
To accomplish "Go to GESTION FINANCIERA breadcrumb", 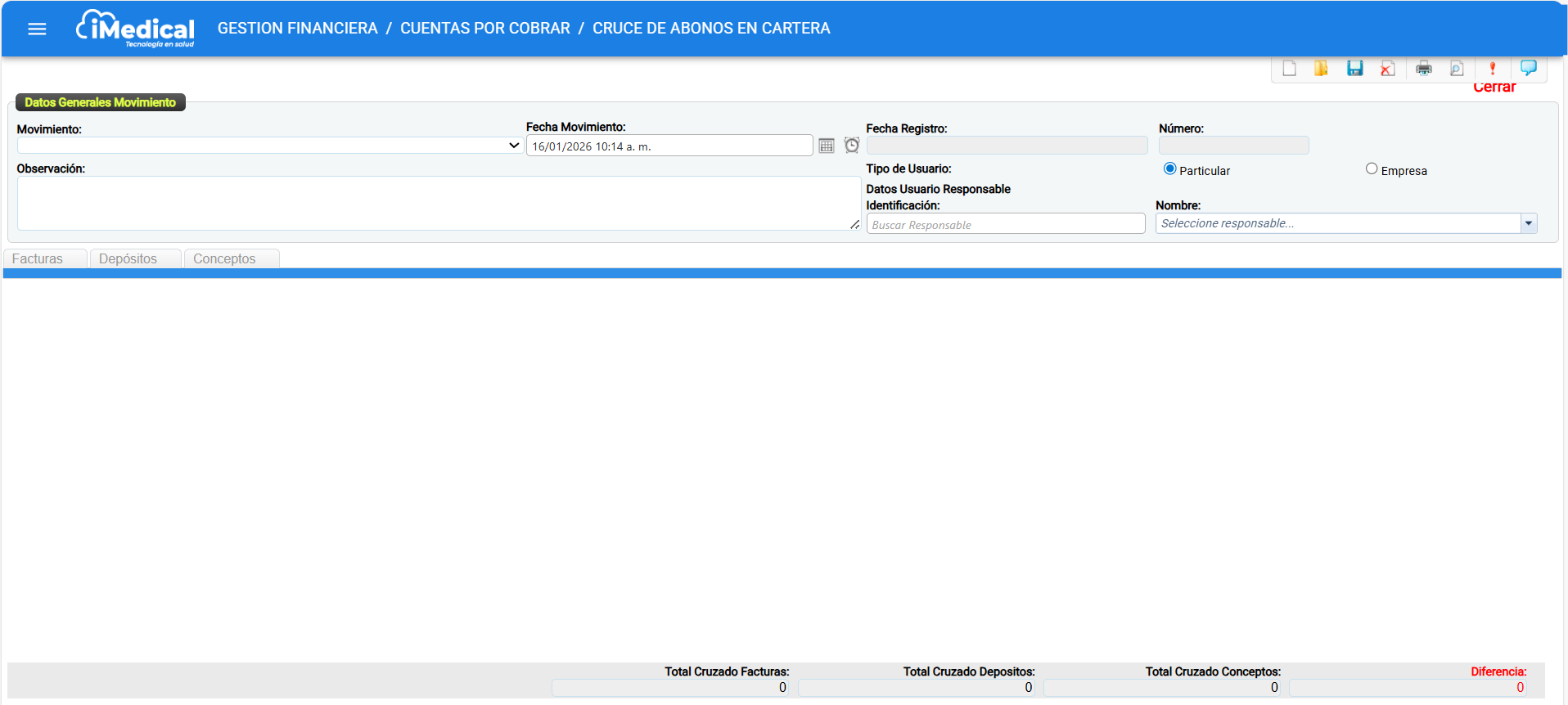I will click(x=298, y=29).
